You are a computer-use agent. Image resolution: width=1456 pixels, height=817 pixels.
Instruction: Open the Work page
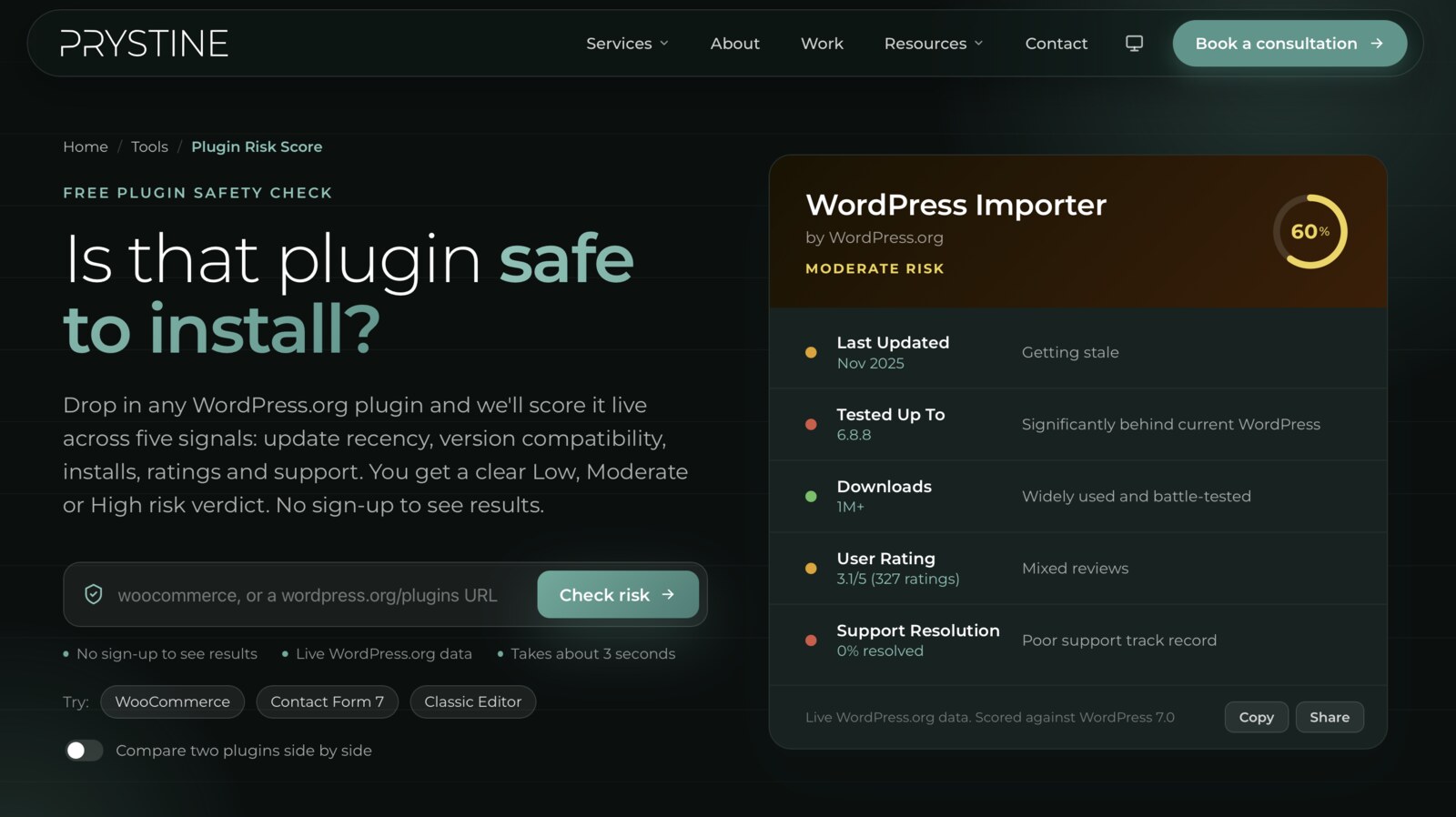coord(822,43)
